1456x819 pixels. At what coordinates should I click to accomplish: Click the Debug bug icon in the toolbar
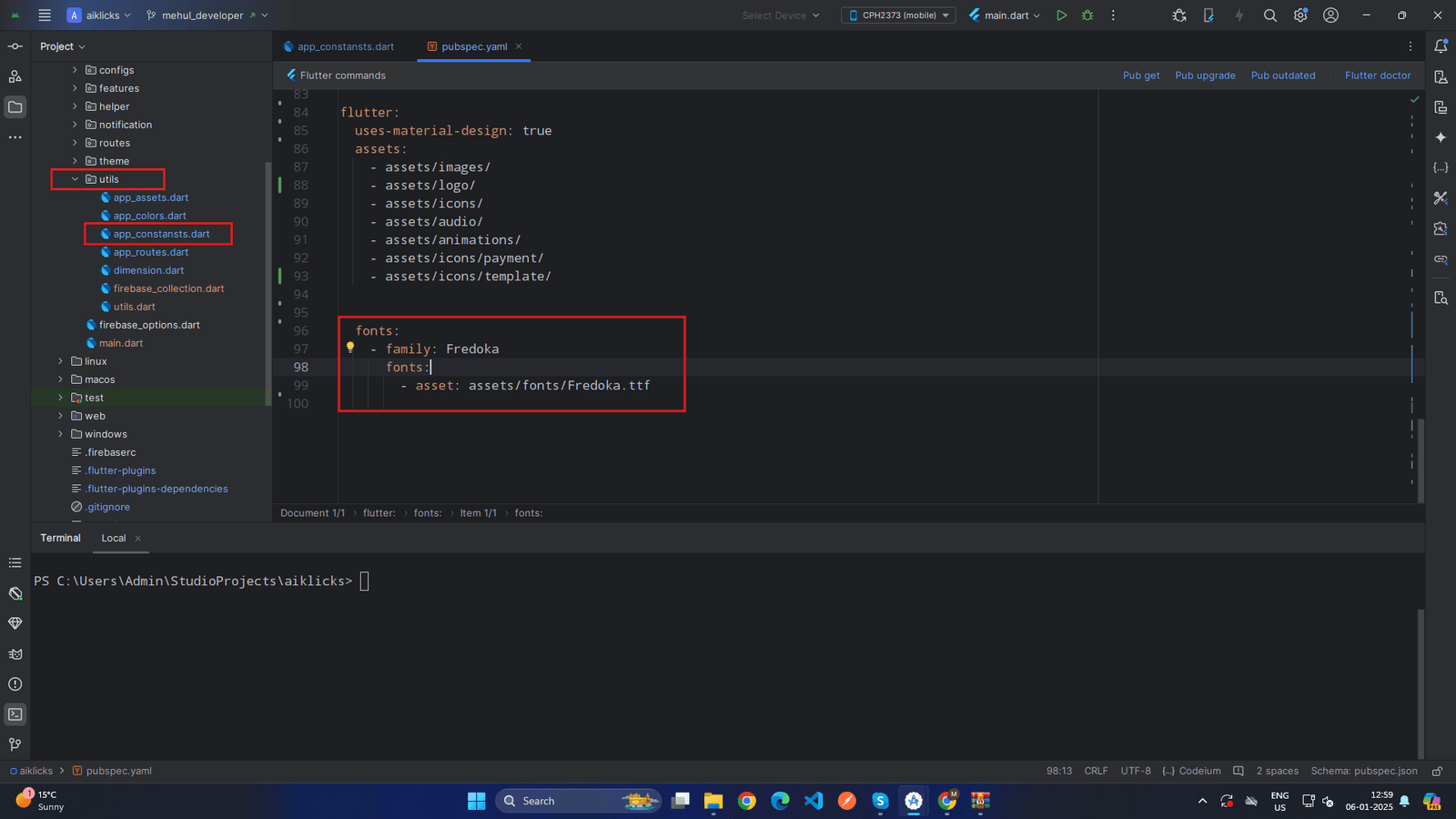point(1087,15)
